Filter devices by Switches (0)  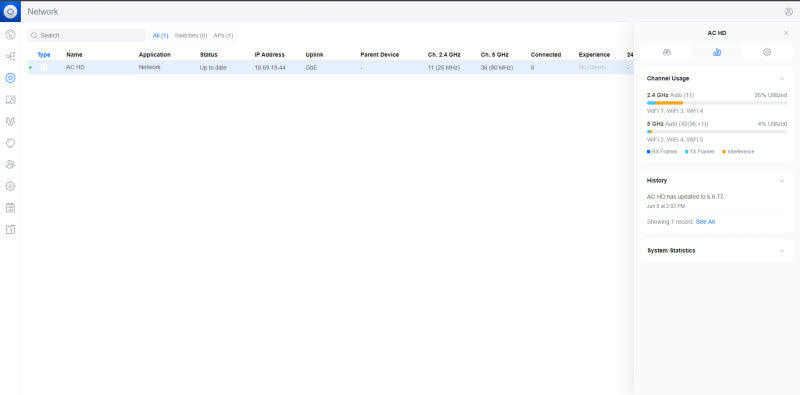click(x=191, y=36)
